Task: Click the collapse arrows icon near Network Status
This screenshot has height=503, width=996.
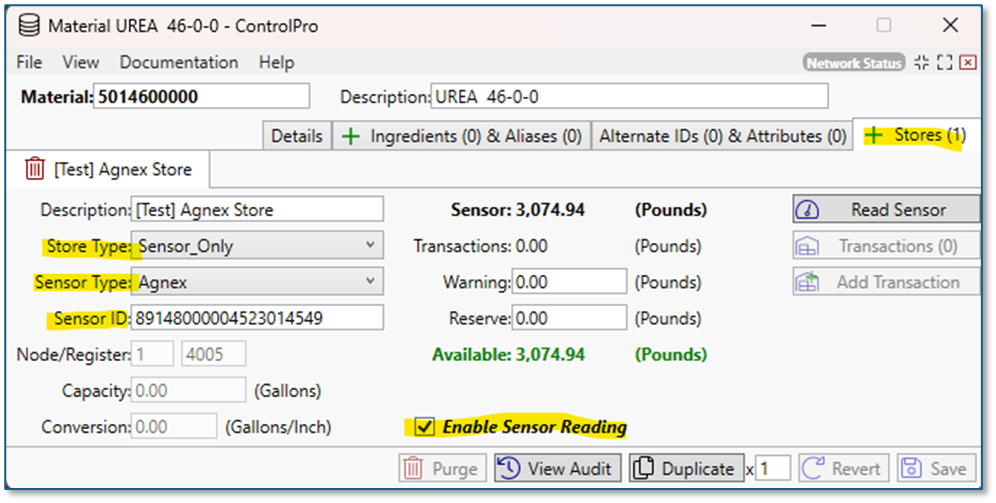Action: (921, 62)
